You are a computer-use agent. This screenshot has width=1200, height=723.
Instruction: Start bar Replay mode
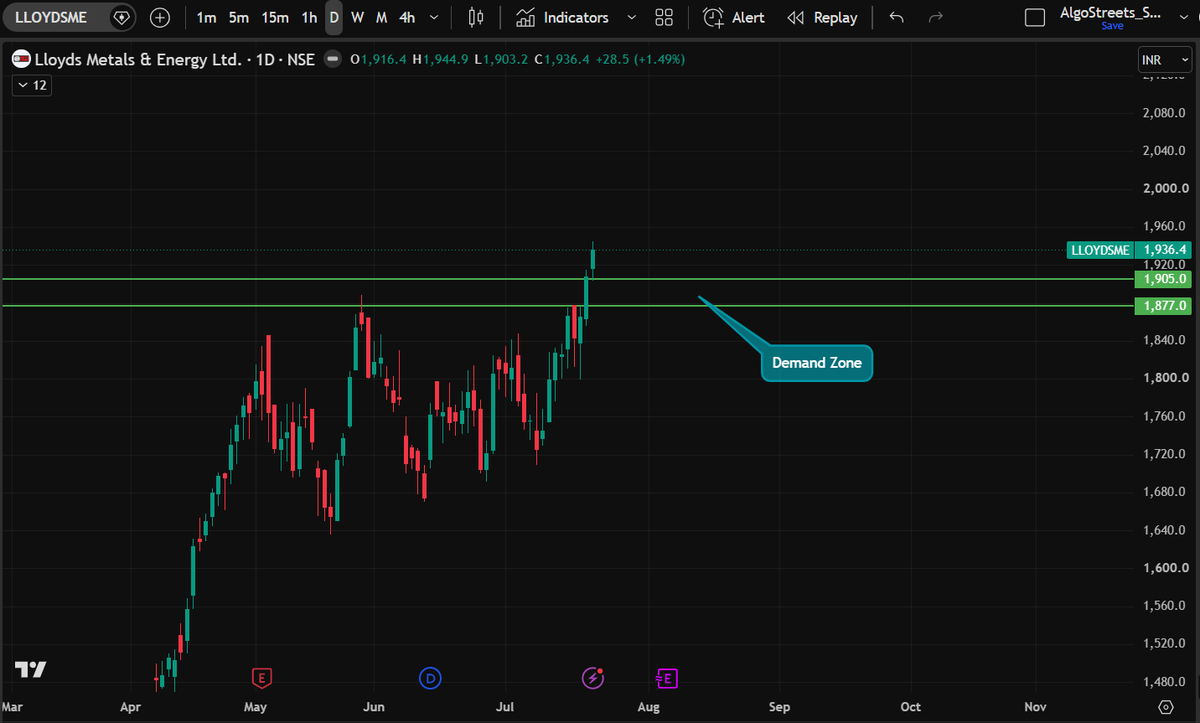(822, 18)
